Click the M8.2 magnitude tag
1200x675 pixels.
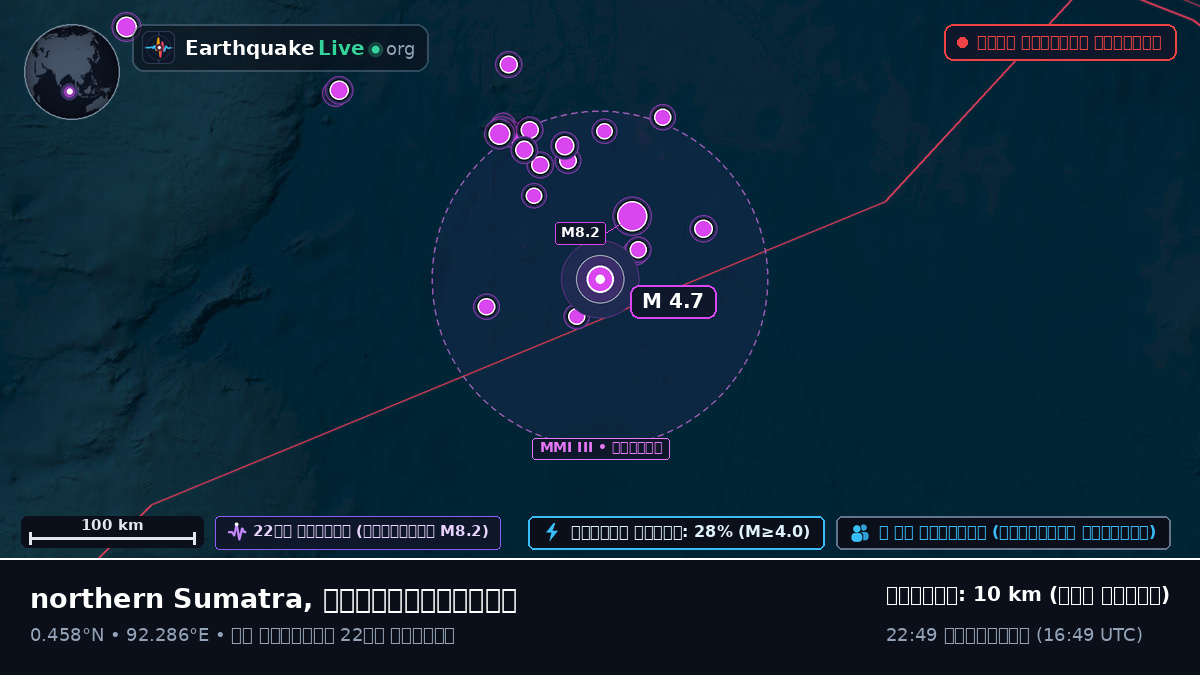tap(580, 233)
